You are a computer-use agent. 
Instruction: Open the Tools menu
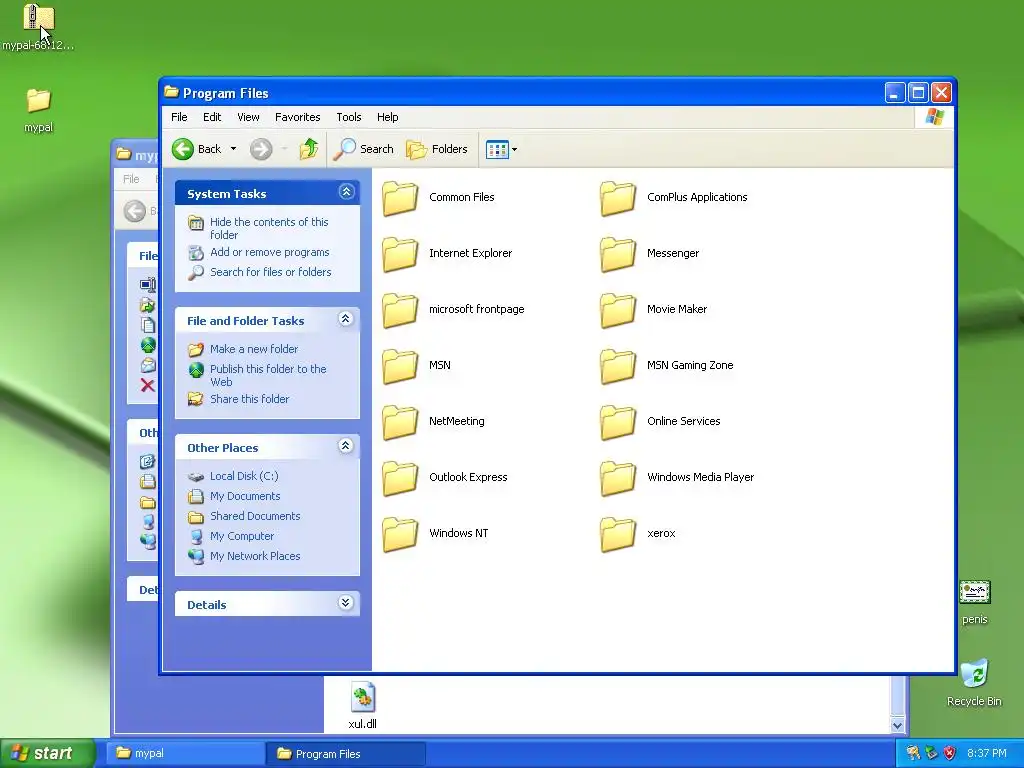tap(349, 117)
